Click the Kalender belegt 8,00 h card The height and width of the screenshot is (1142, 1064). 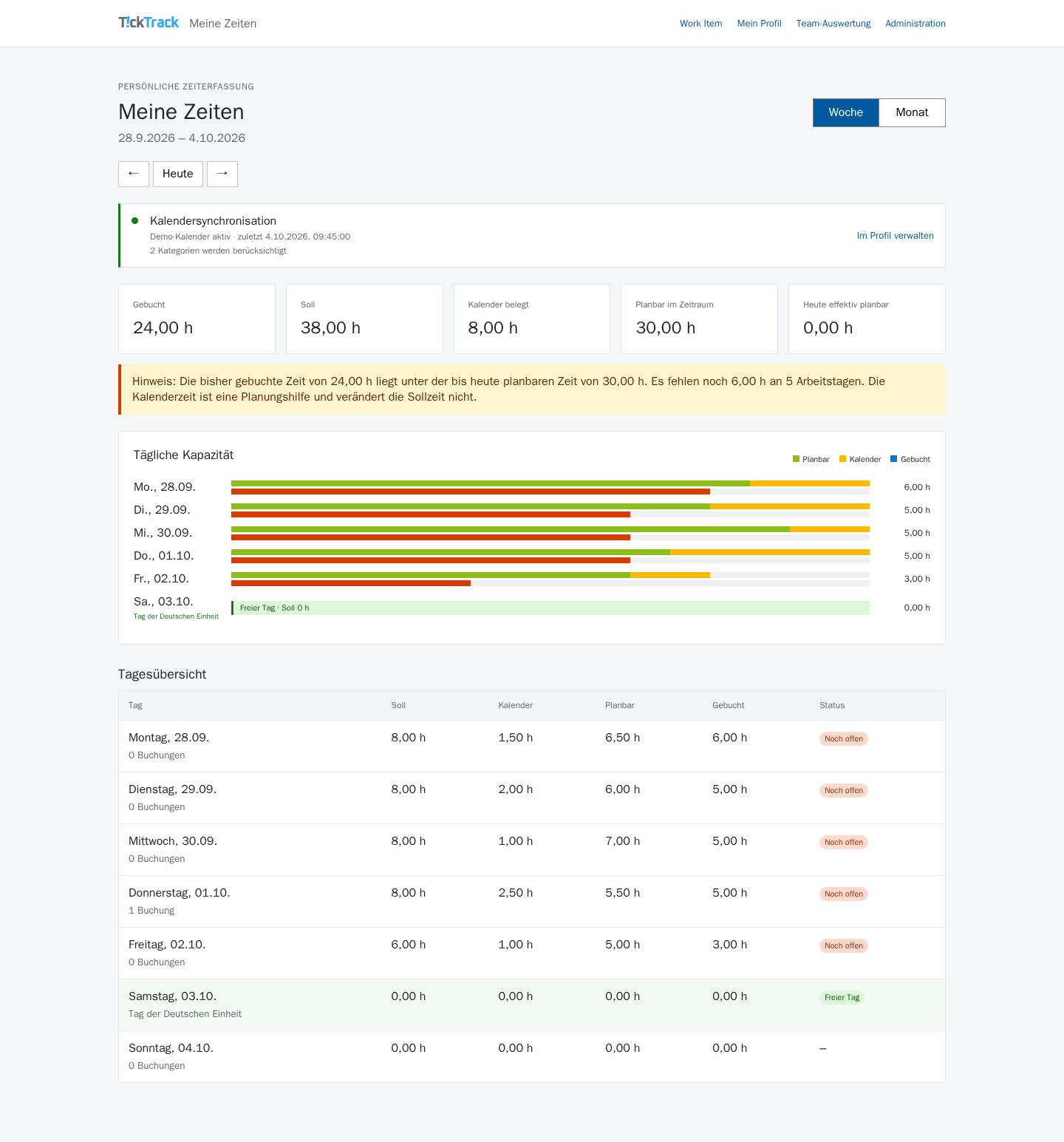[x=532, y=319]
